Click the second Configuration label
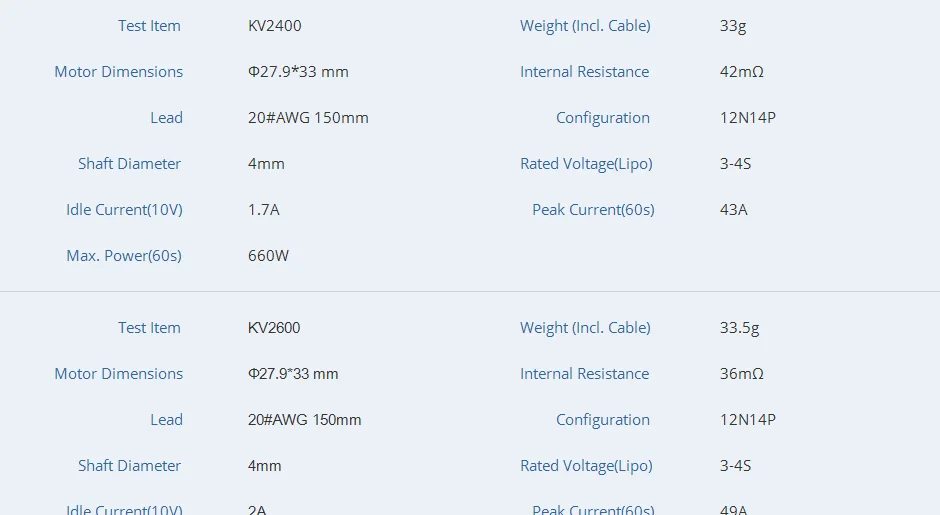 point(603,420)
